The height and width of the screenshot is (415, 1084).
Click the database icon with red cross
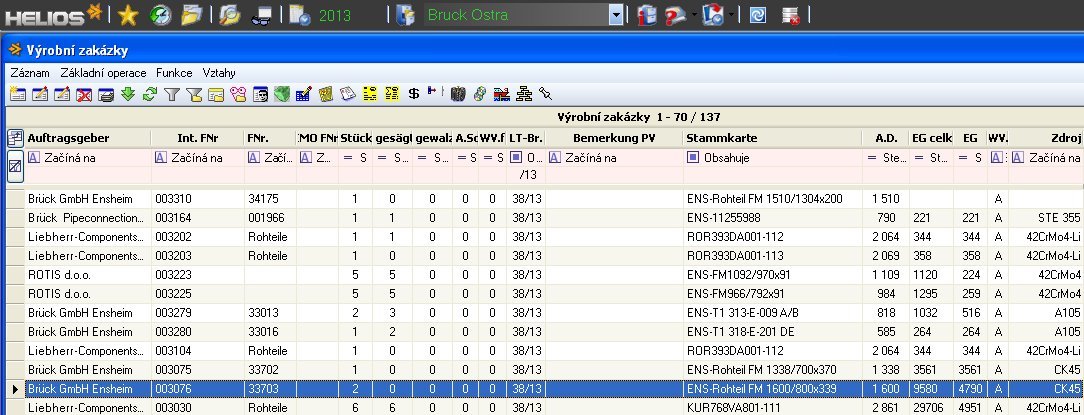791,15
